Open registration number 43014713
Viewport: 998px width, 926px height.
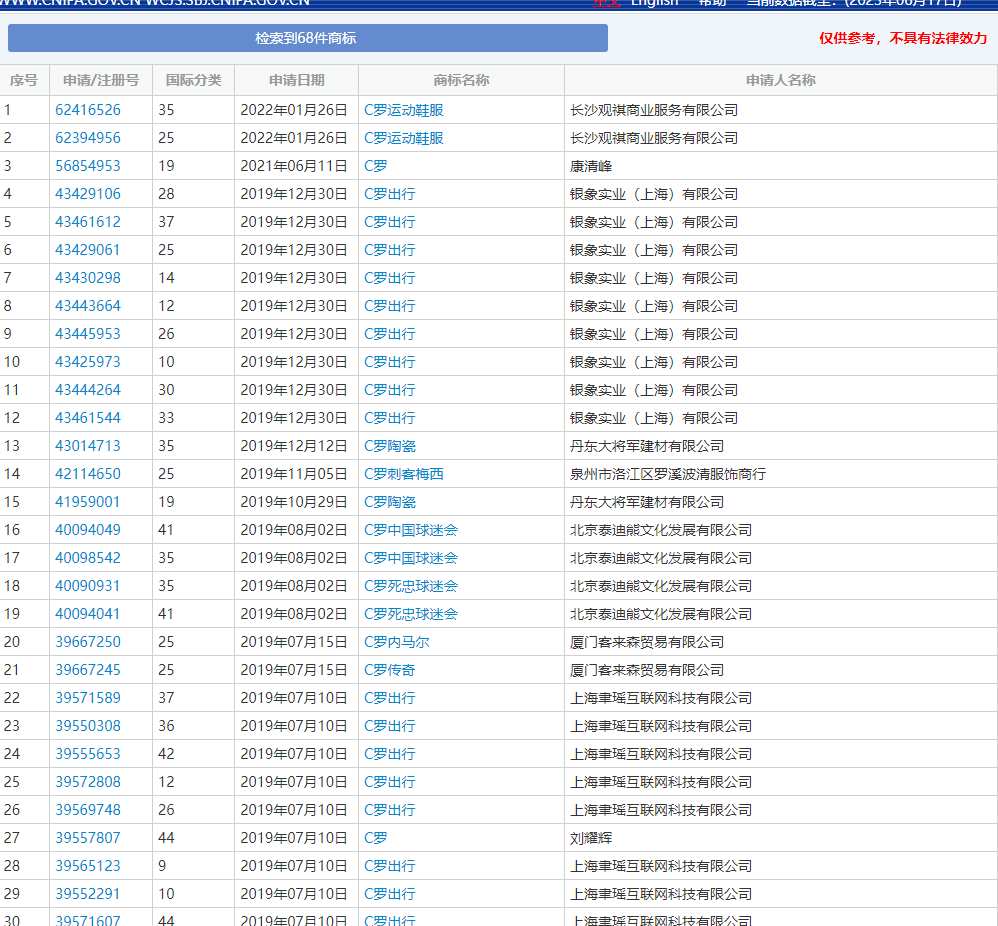tap(88, 446)
